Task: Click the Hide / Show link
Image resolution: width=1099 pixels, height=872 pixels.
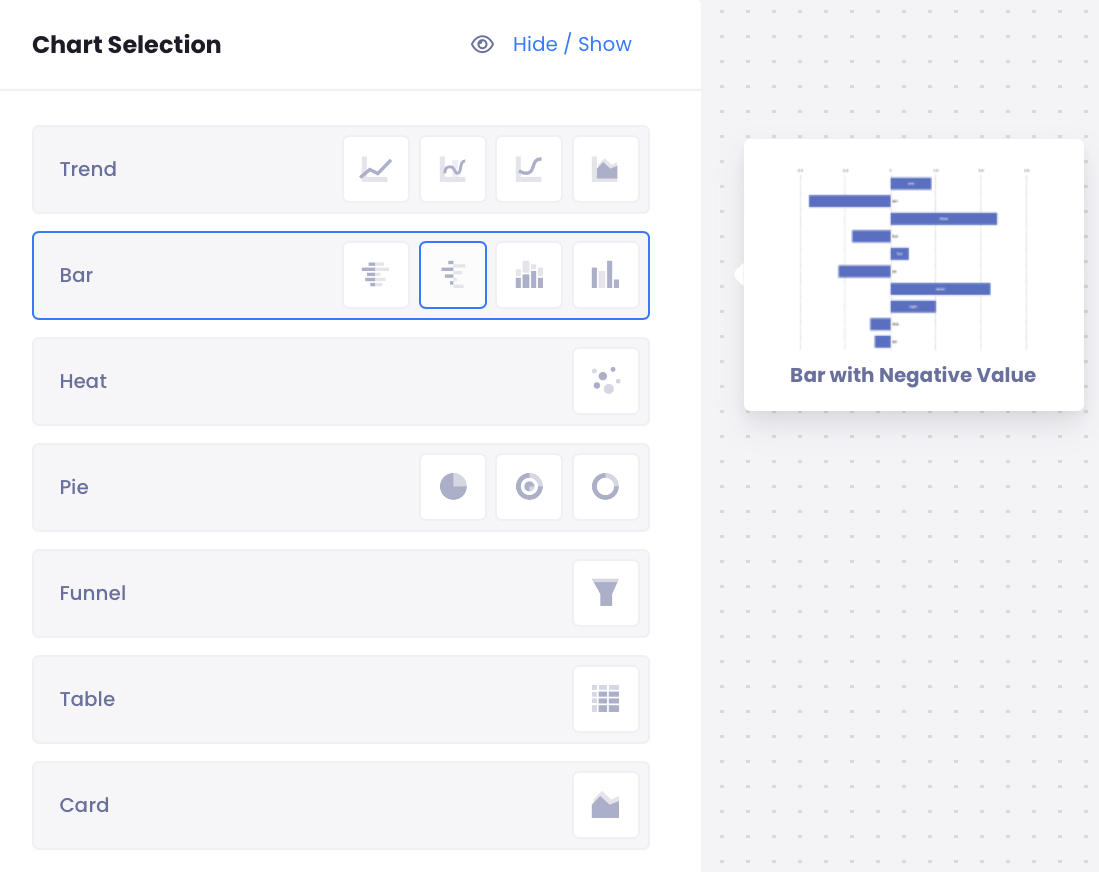Action: pos(572,44)
